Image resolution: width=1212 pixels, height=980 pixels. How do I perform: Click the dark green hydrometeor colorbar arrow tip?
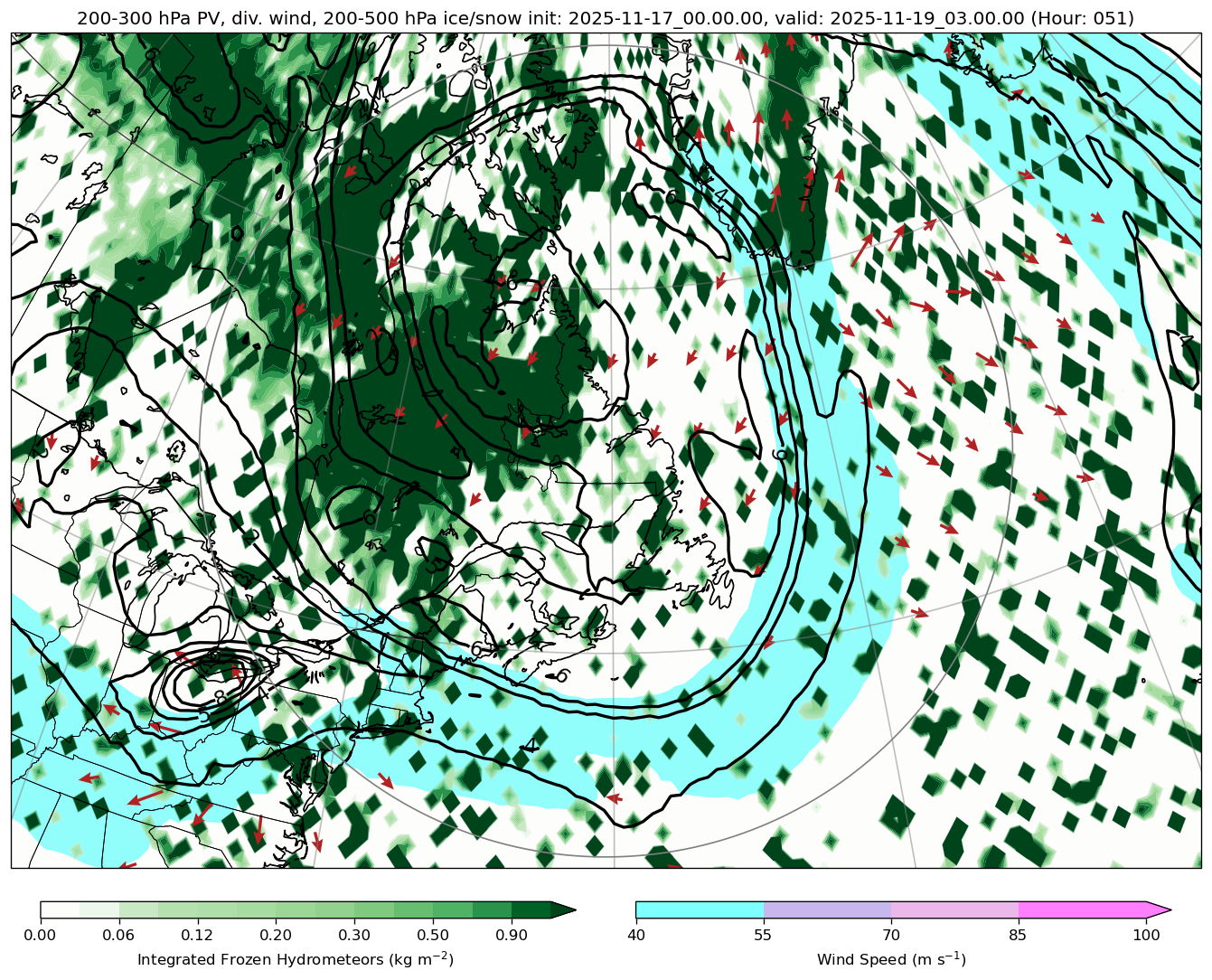[x=564, y=909]
